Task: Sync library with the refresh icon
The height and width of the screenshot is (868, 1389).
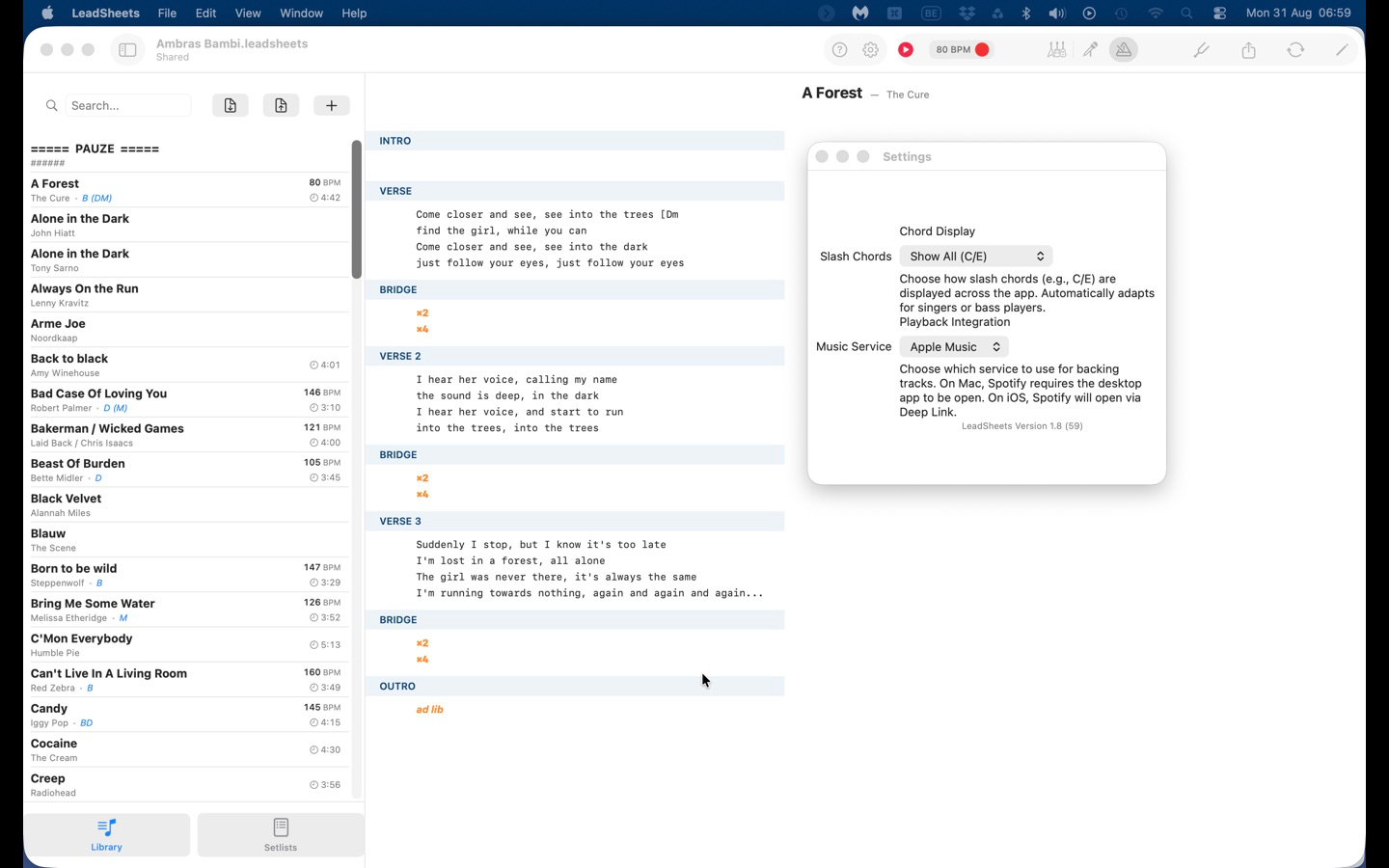Action: point(1295,50)
